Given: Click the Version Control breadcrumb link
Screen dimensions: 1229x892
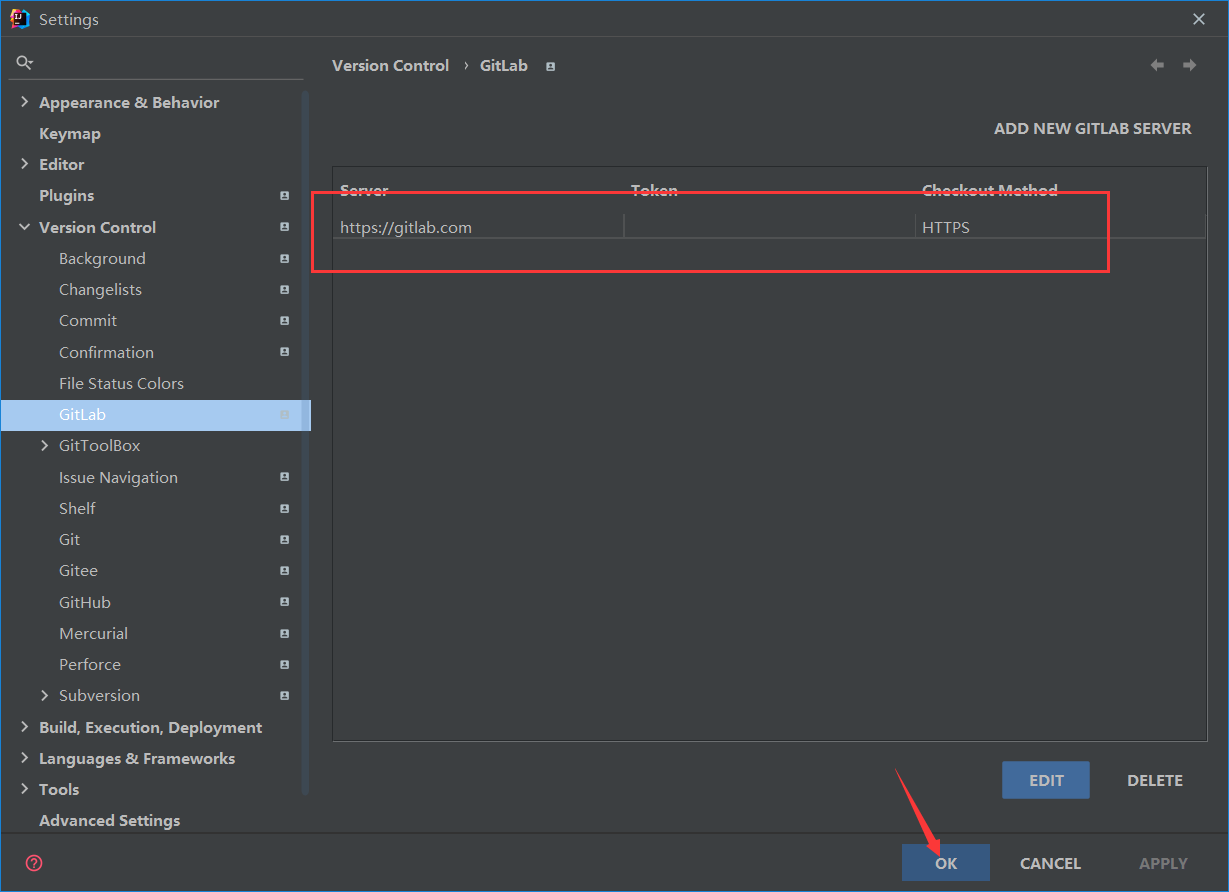Looking at the screenshot, I should click(x=390, y=65).
